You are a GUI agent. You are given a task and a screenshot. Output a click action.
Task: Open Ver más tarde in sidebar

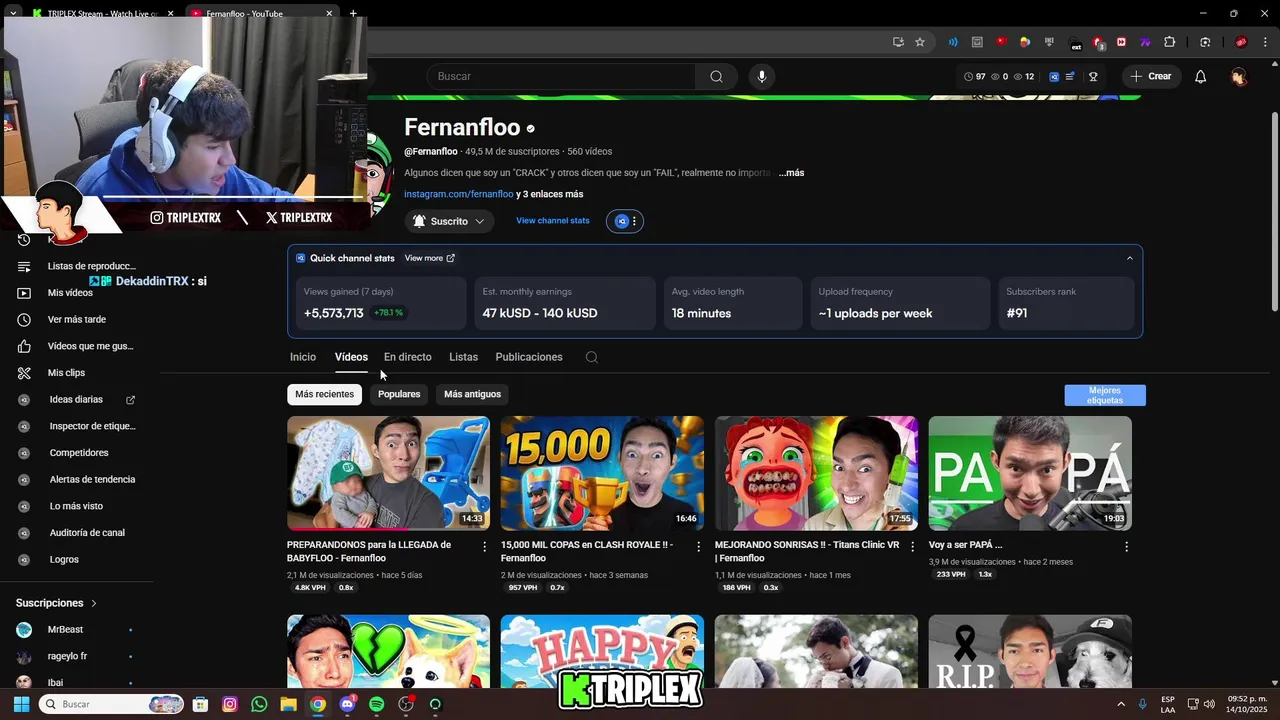pyautogui.click(x=77, y=320)
